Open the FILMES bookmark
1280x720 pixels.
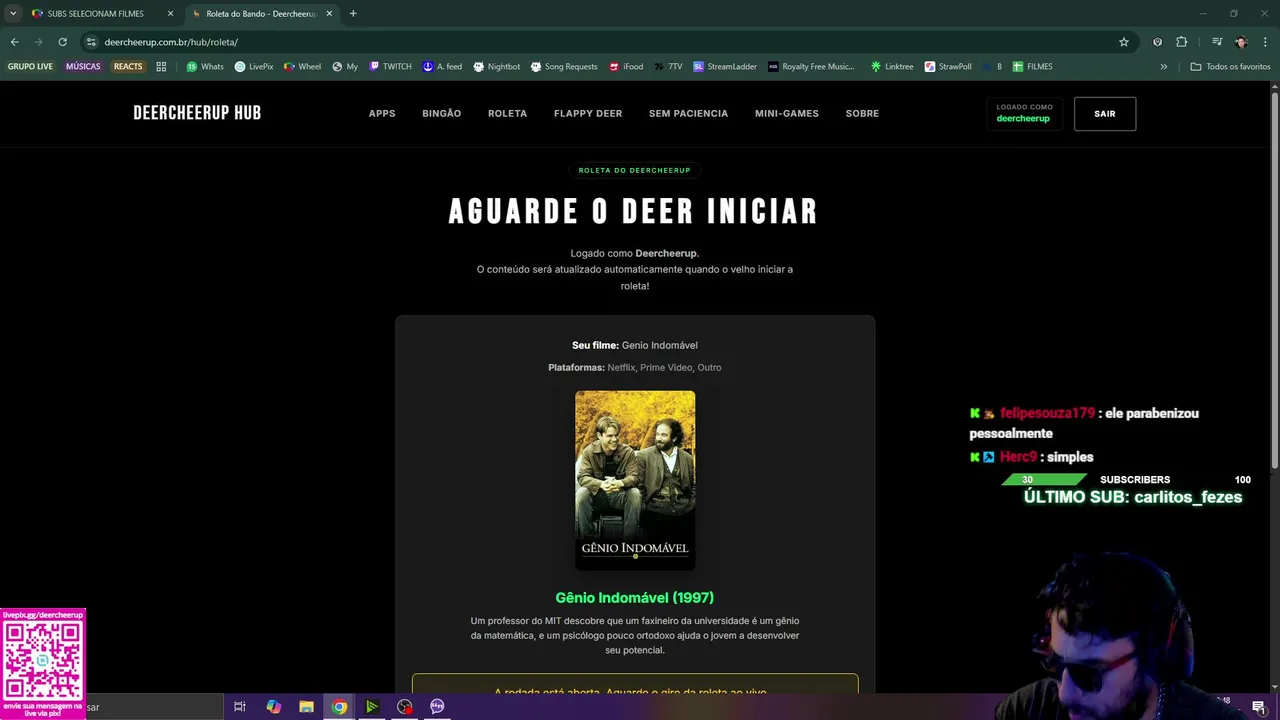point(1032,67)
